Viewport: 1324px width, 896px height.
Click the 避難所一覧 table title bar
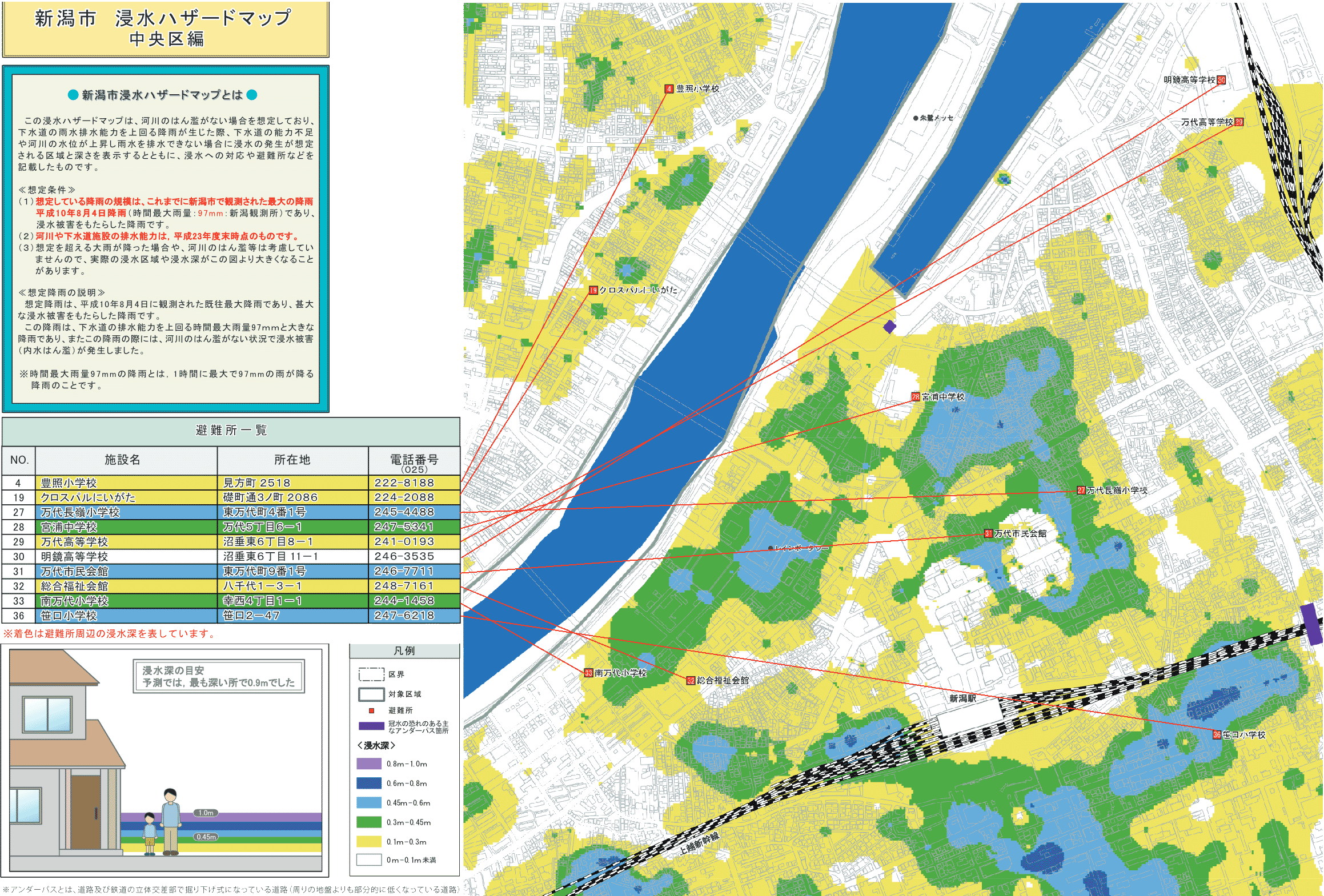pyautogui.click(x=231, y=431)
